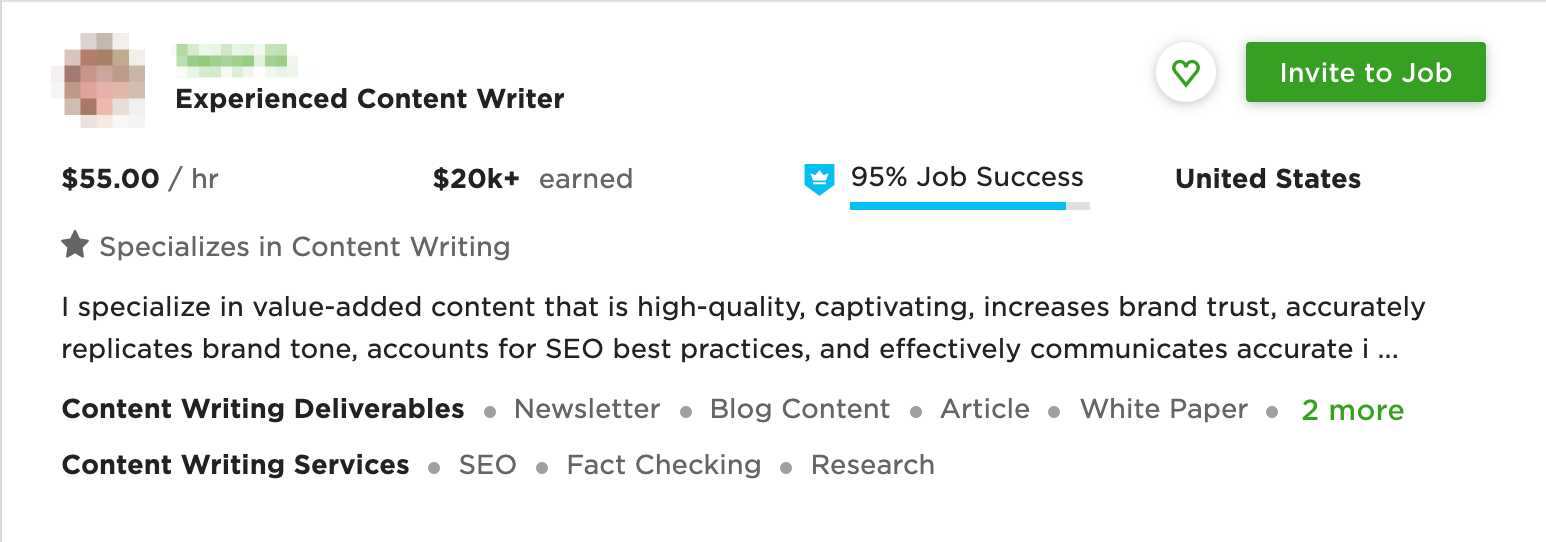This screenshot has width=1546, height=542.
Task: Save freelancer with the heart icon
Action: [1185, 73]
